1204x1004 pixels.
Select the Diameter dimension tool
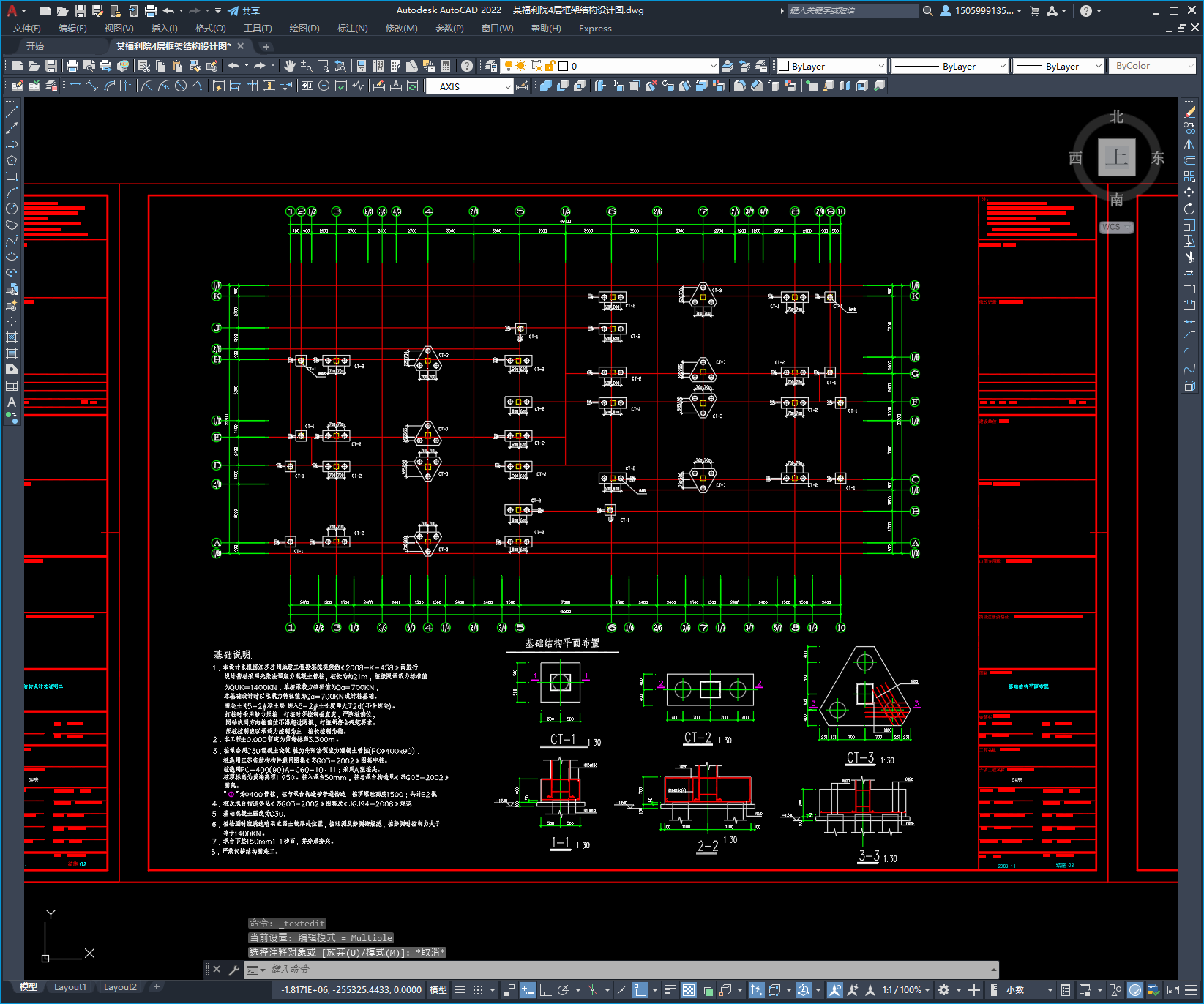point(181,86)
